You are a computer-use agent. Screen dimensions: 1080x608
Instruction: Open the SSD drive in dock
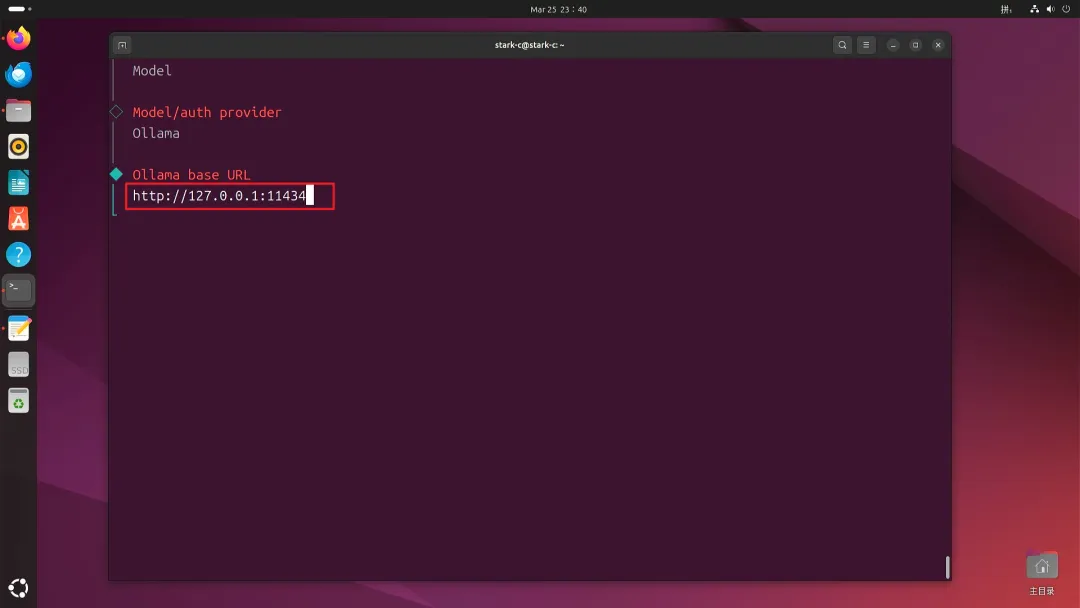point(19,364)
